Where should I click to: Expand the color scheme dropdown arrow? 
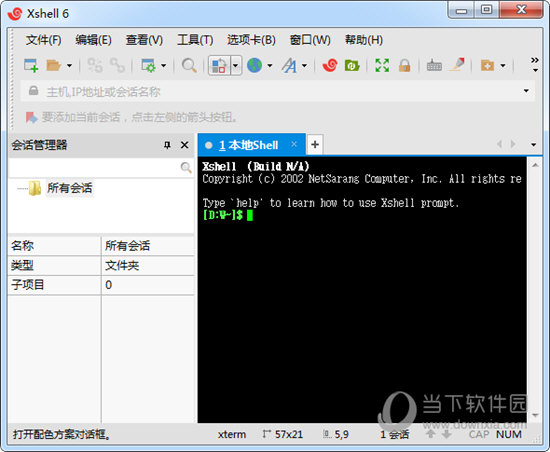pyautogui.click(x=236, y=66)
